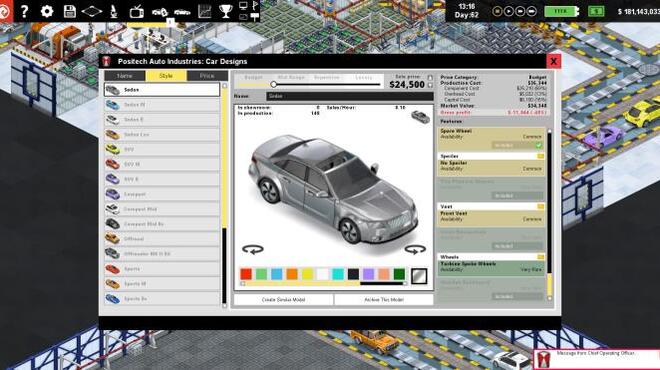Click the car Name input field

[x=349, y=96]
